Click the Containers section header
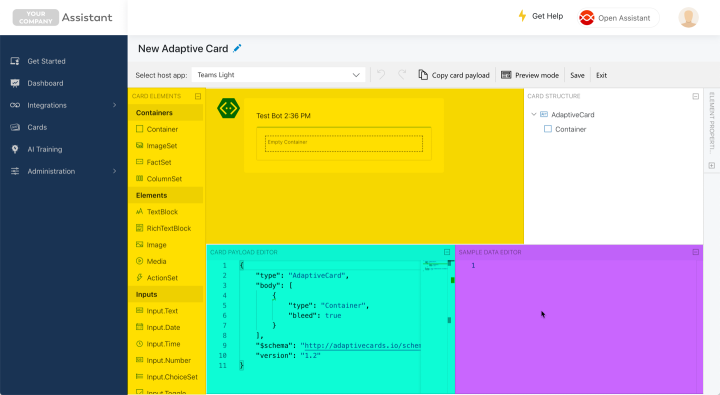Viewport: 720px width, 395px height. coord(166,113)
